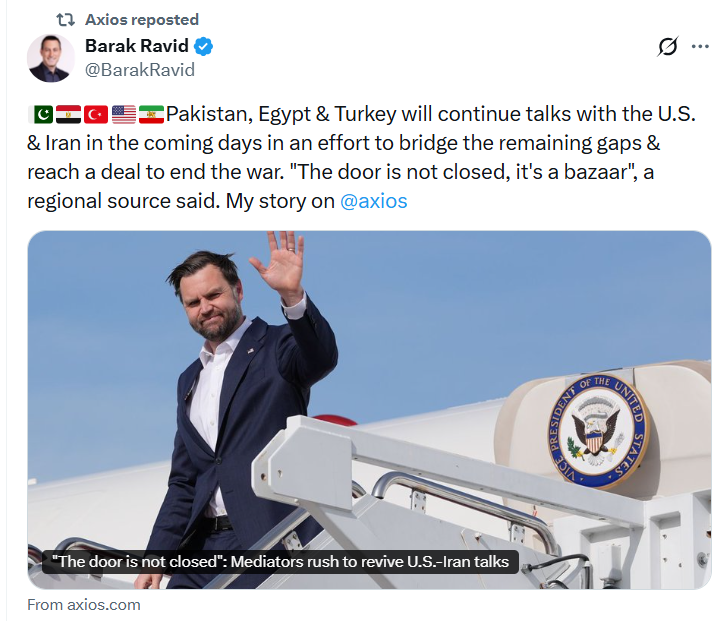The width and height of the screenshot is (725, 621).
Task: Open the "From axios.com" source link
Action: pyautogui.click(x=84, y=604)
